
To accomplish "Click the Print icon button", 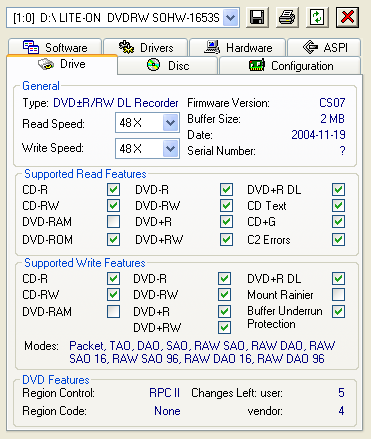I will point(287,17).
